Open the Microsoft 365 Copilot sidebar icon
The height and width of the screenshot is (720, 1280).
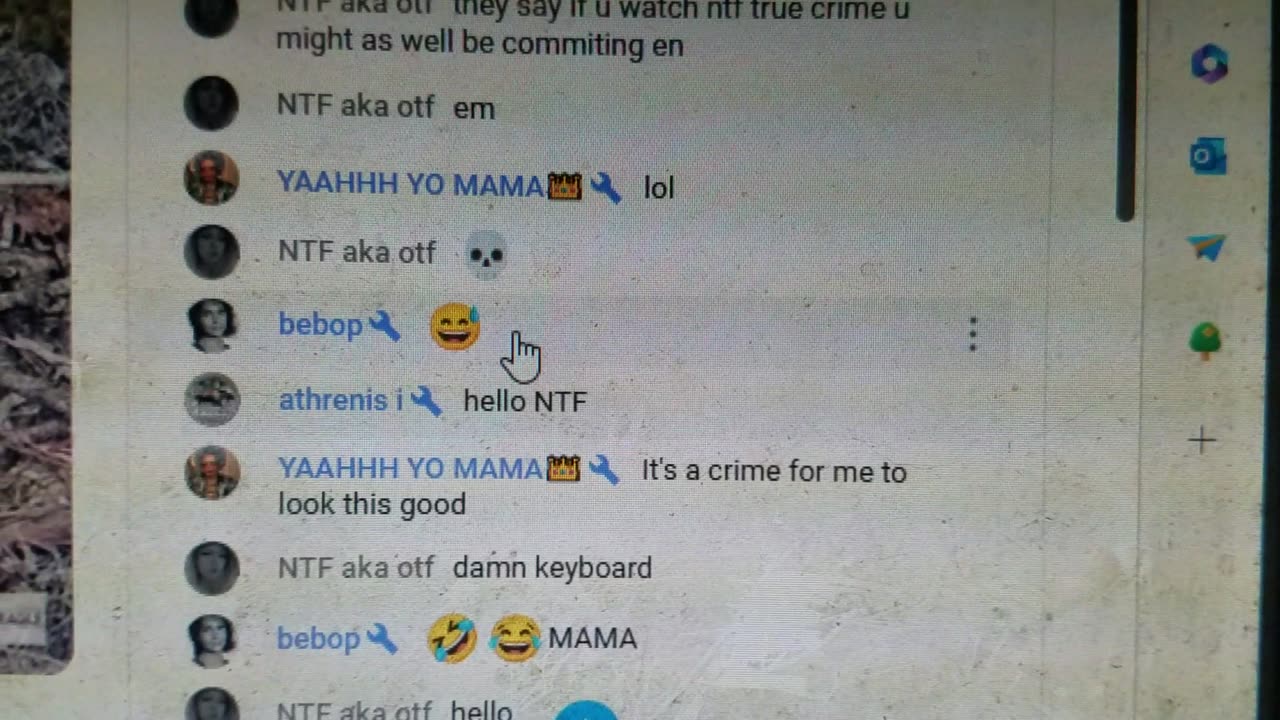coord(1209,65)
